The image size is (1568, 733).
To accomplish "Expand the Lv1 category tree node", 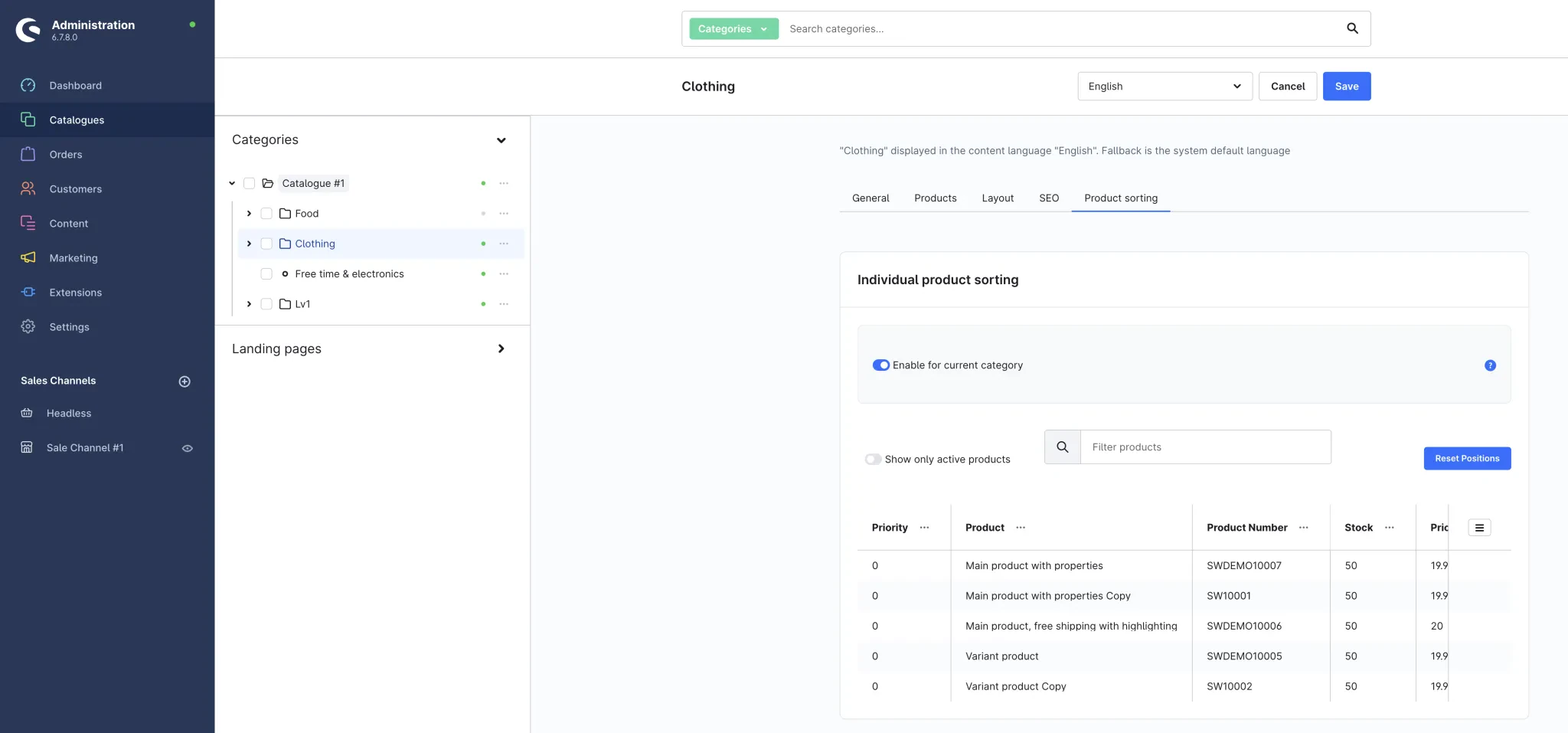I will 249,304.
